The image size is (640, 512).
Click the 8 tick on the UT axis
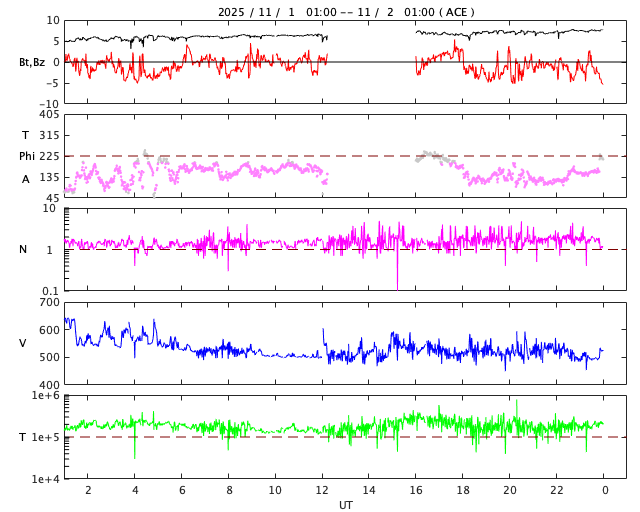228,490
